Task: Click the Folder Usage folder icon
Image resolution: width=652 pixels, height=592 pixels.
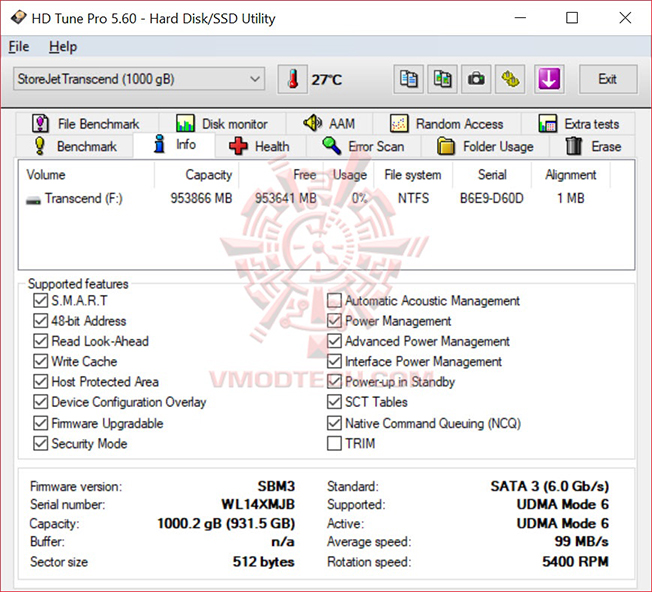Action: (446, 146)
